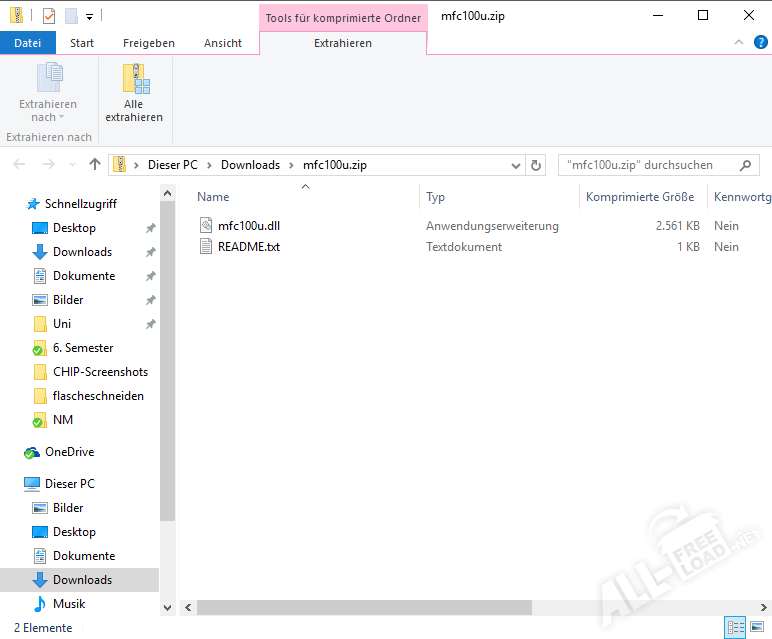The width and height of the screenshot is (772, 639).
Task: Collapse the ribbon with the chevron
Action: 738,43
